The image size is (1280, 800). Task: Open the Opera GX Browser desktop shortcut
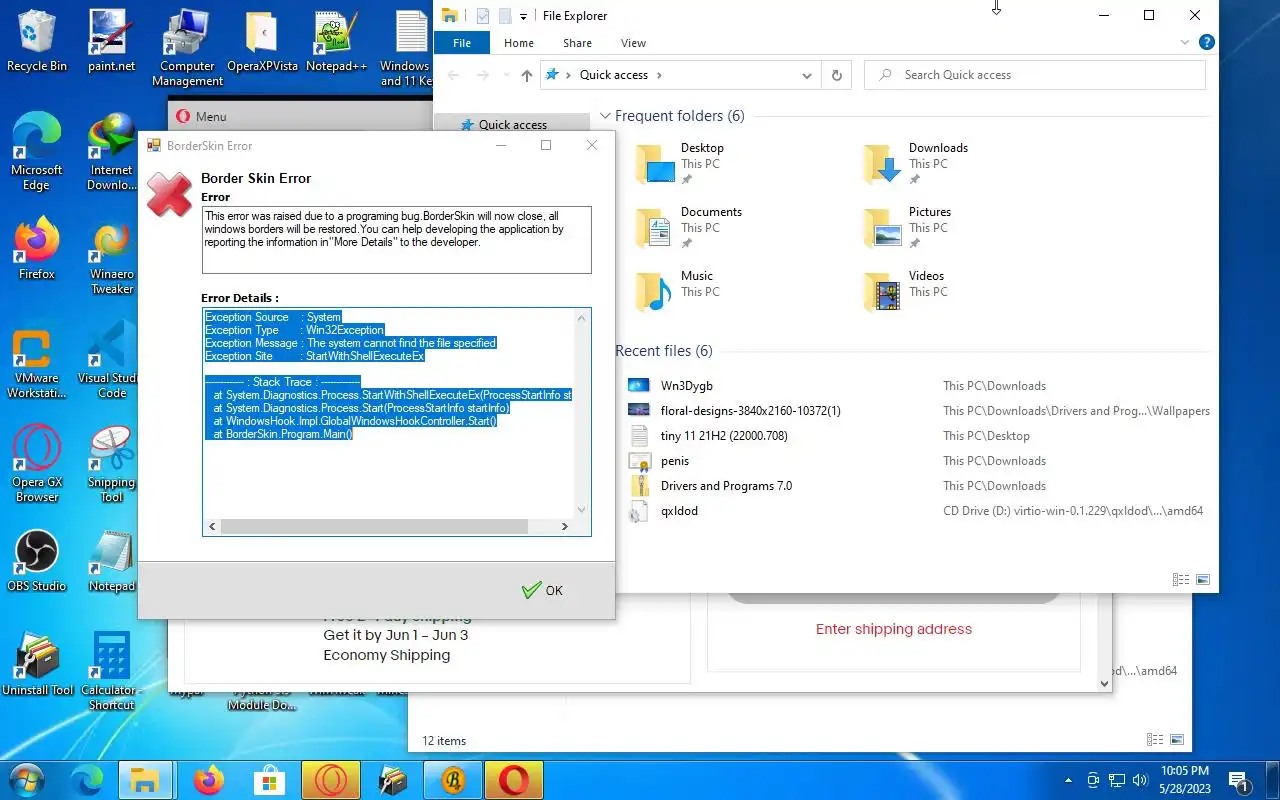point(37,464)
